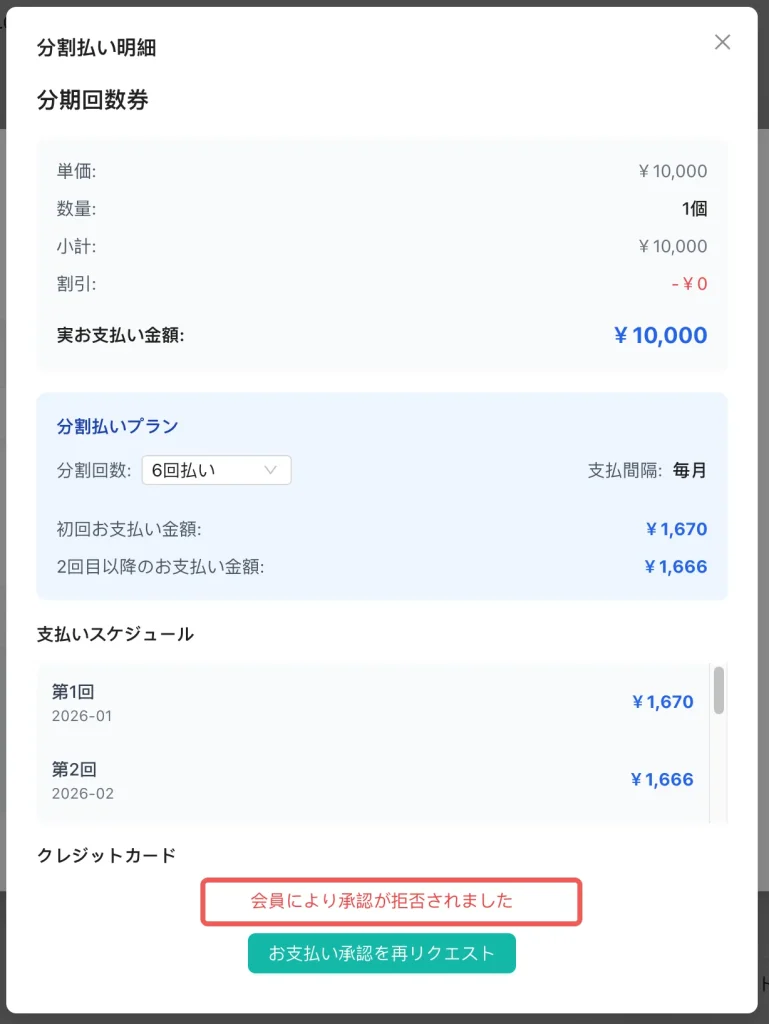Click the クレジットカード section label
Screen dimensions: 769x1024
(106, 855)
